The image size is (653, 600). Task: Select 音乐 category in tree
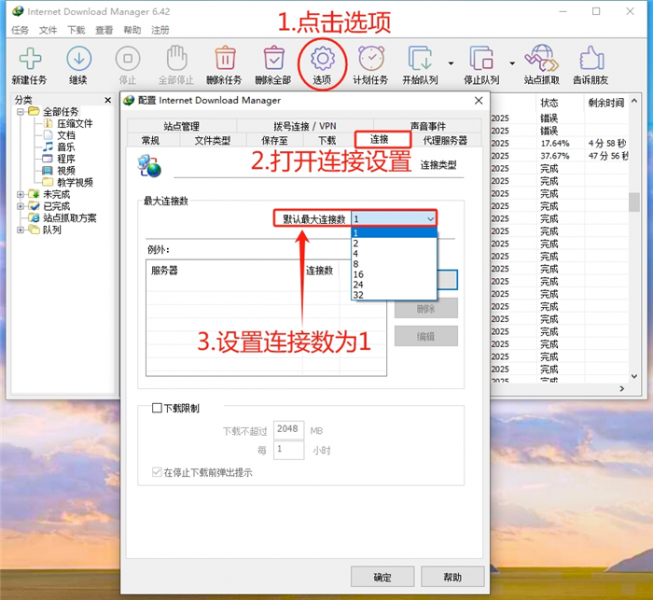[66, 147]
